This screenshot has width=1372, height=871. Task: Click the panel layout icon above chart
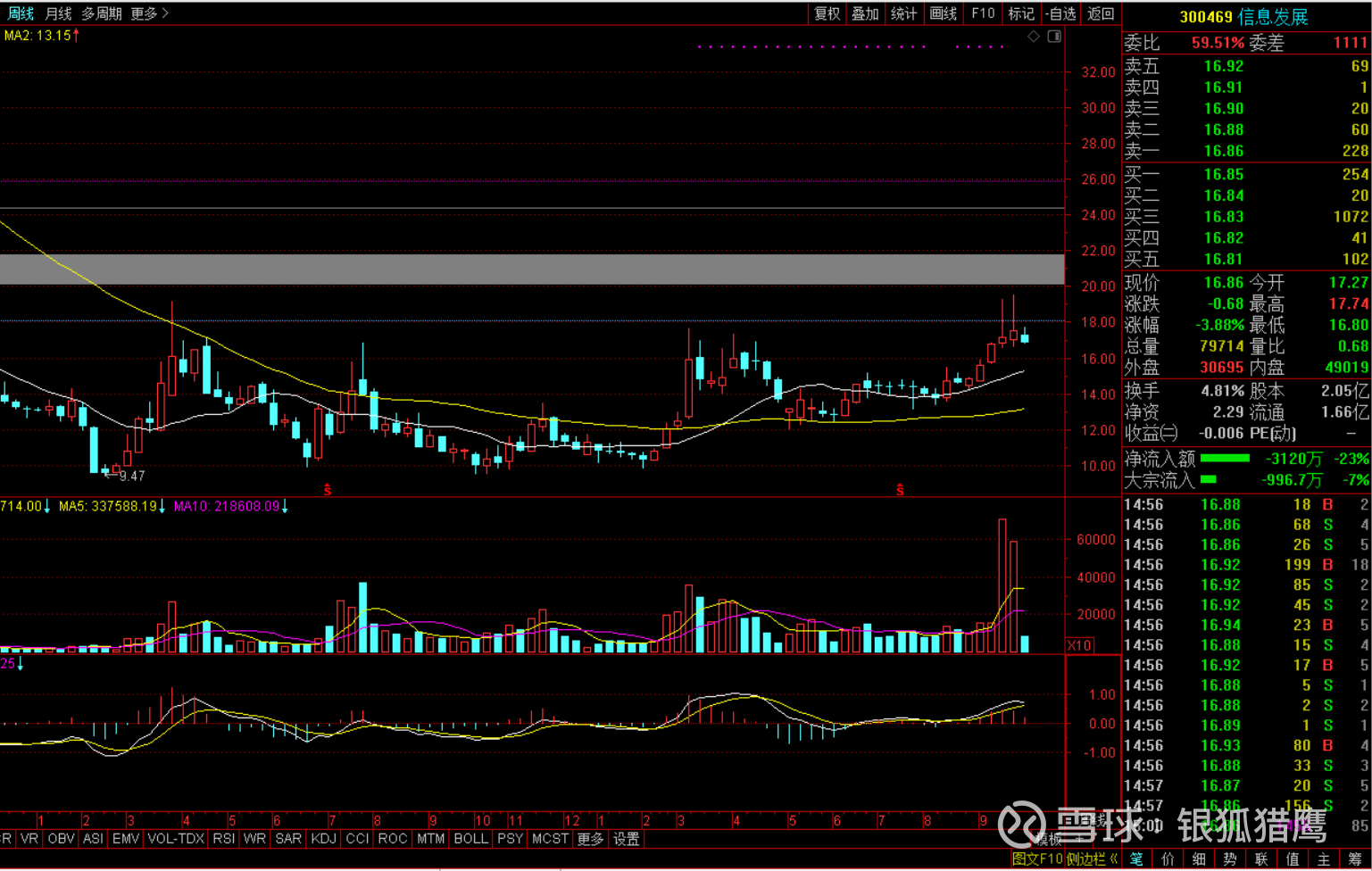[1054, 37]
